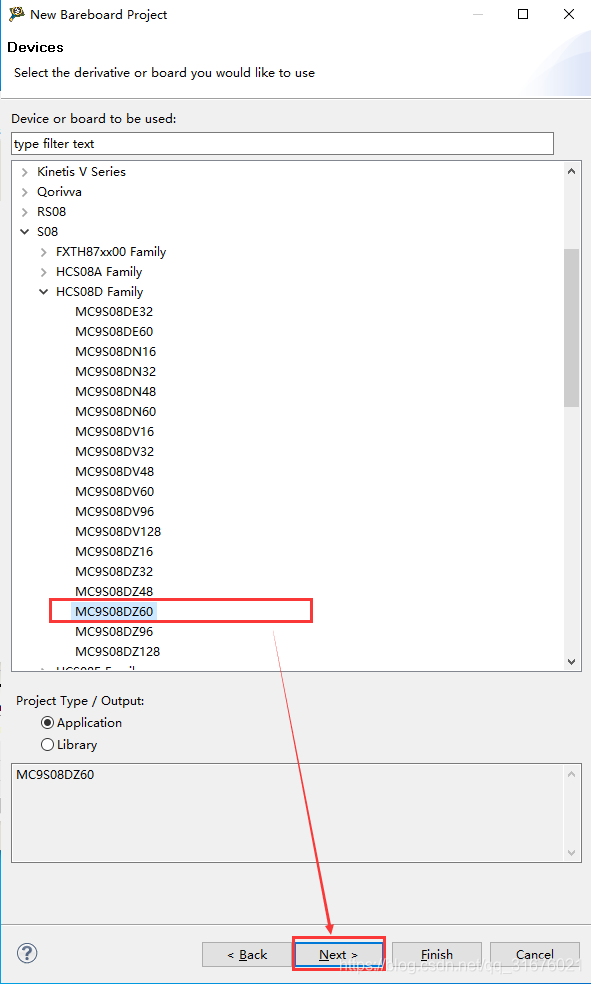Select the Library project type radio button

pyautogui.click(x=47, y=745)
